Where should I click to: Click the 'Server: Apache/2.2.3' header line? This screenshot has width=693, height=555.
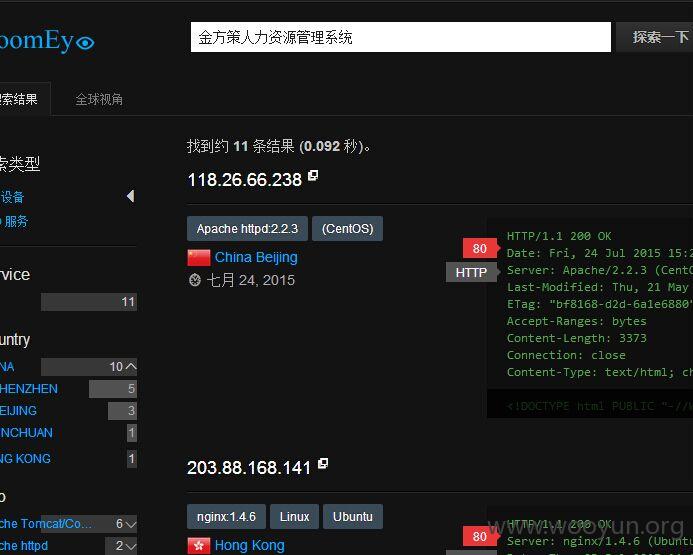tap(600, 270)
